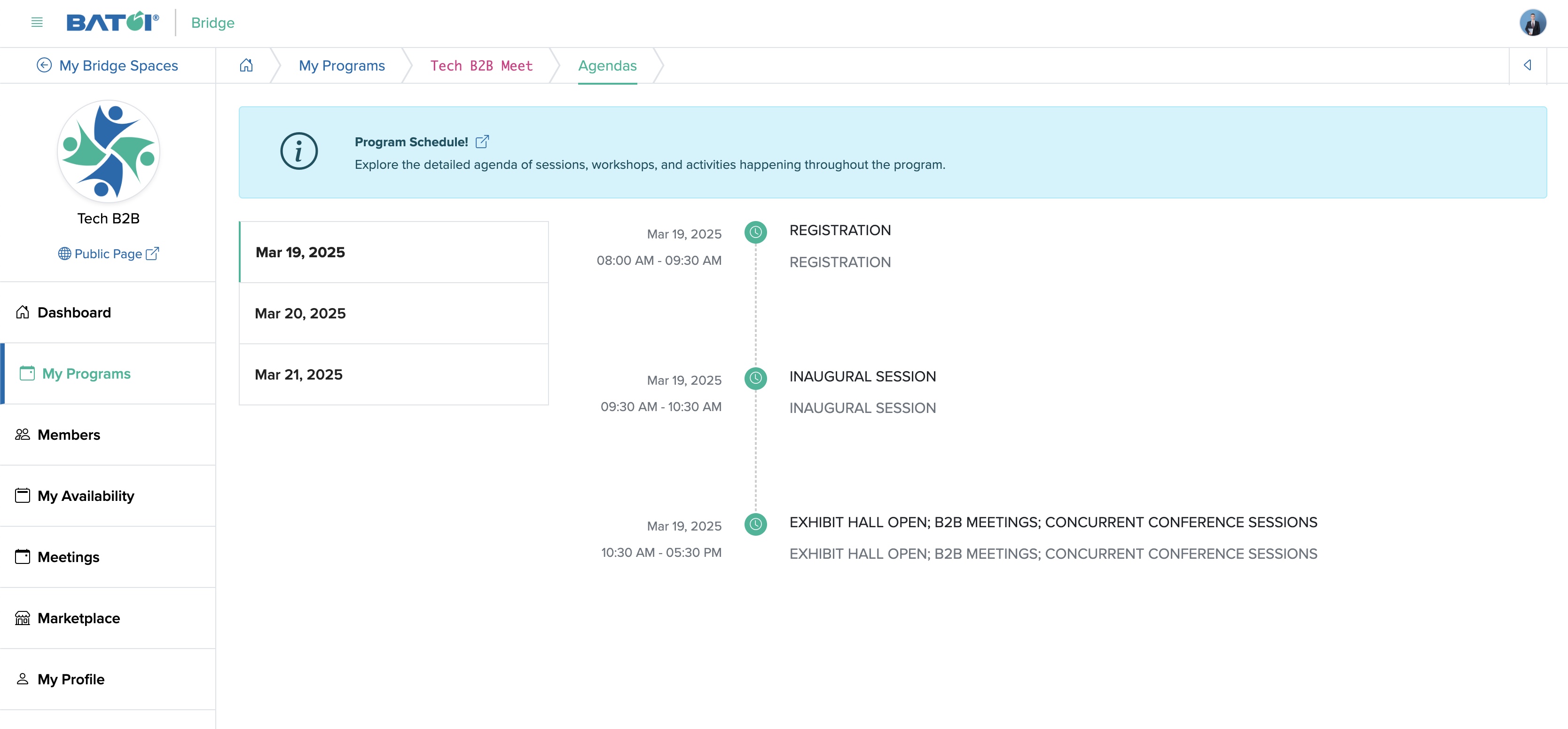Click the gray INAUGURAL SESSION description text

(862, 408)
